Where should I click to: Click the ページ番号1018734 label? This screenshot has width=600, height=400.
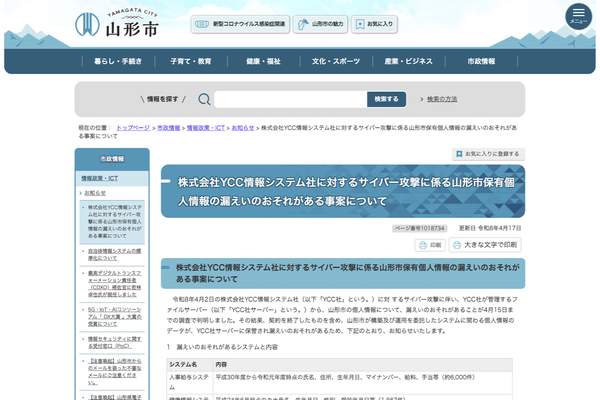click(420, 229)
